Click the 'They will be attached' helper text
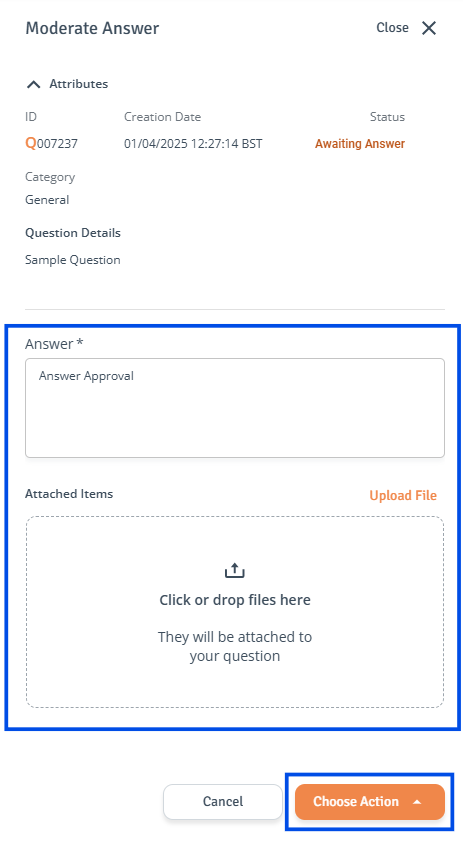 (x=234, y=646)
